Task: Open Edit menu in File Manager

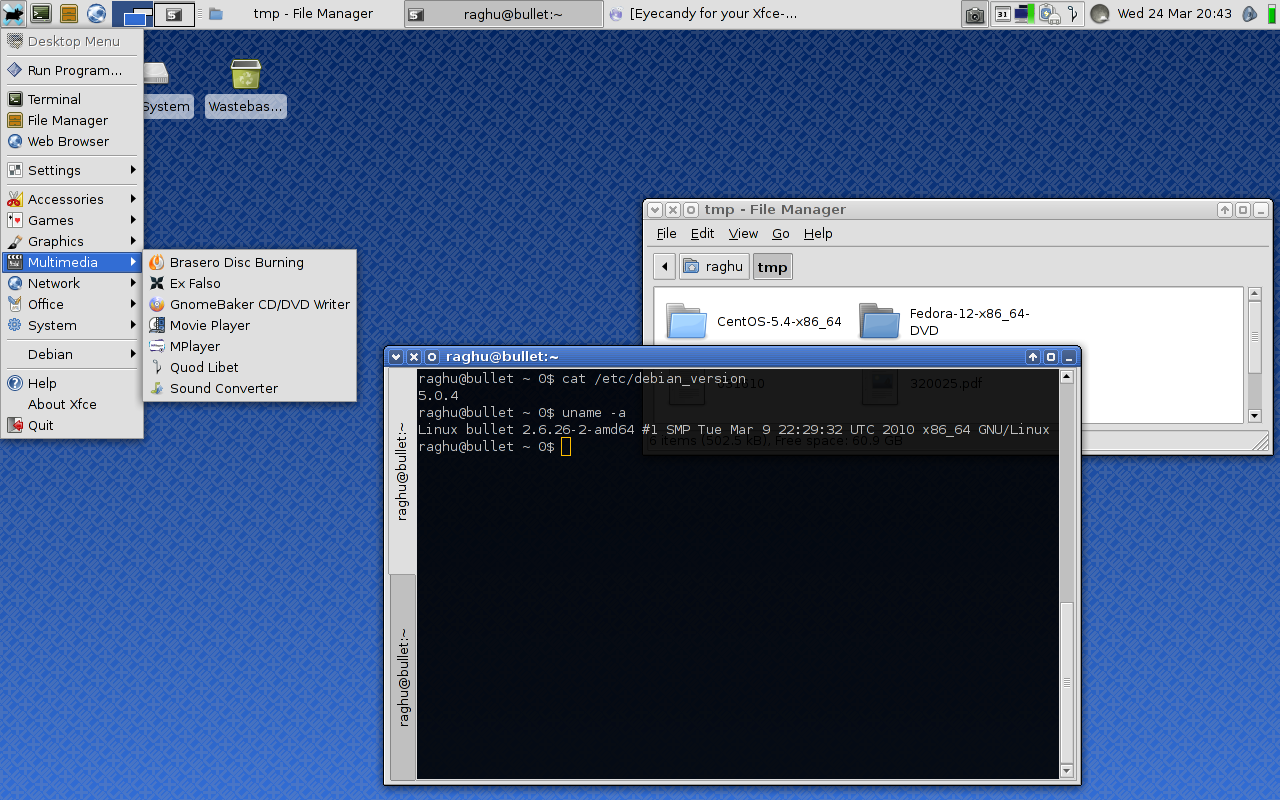Action: [x=703, y=233]
